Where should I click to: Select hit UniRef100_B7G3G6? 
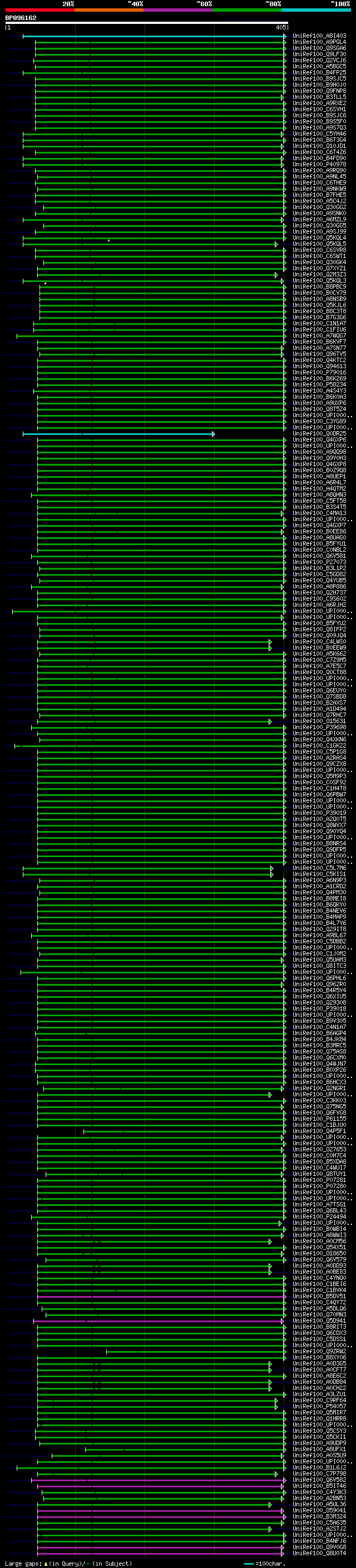click(x=319, y=317)
